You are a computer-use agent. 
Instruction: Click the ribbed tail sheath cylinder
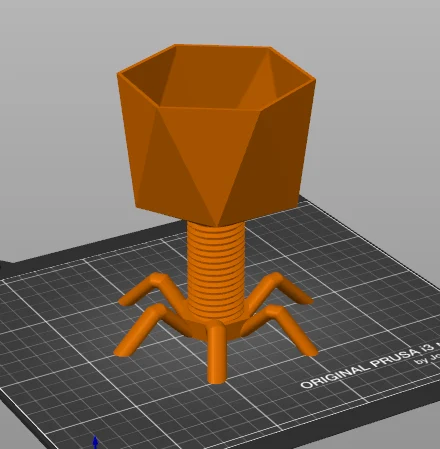[x=216, y=270]
